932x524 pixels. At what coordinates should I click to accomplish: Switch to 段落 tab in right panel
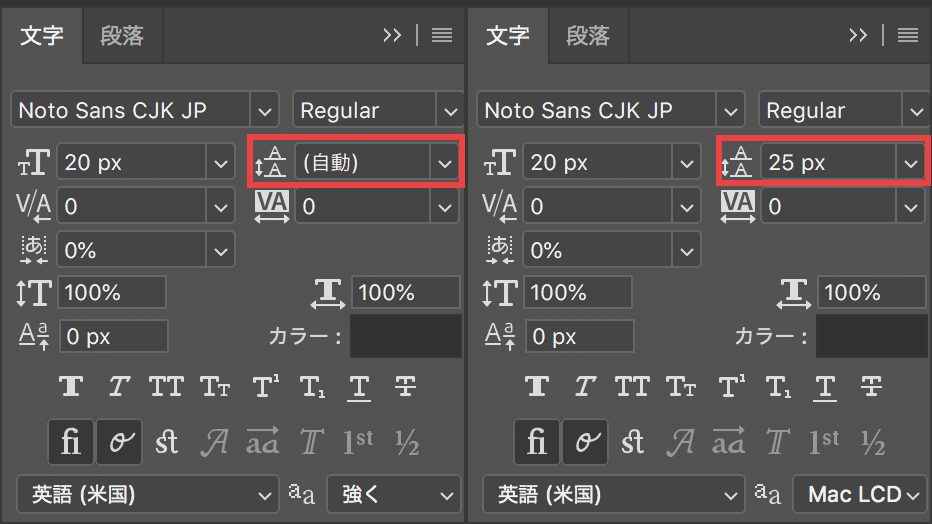coord(588,36)
